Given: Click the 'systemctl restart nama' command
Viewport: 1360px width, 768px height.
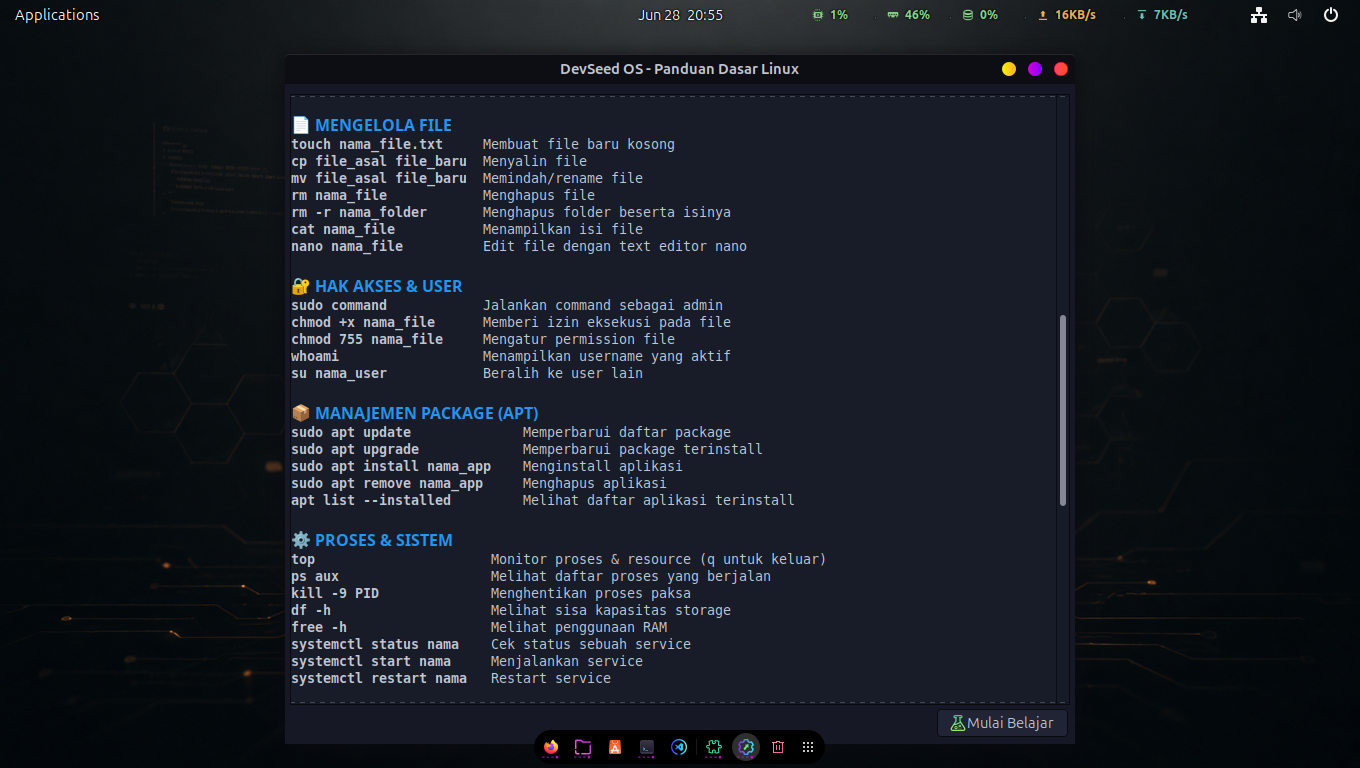Looking at the screenshot, I should (379, 678).
